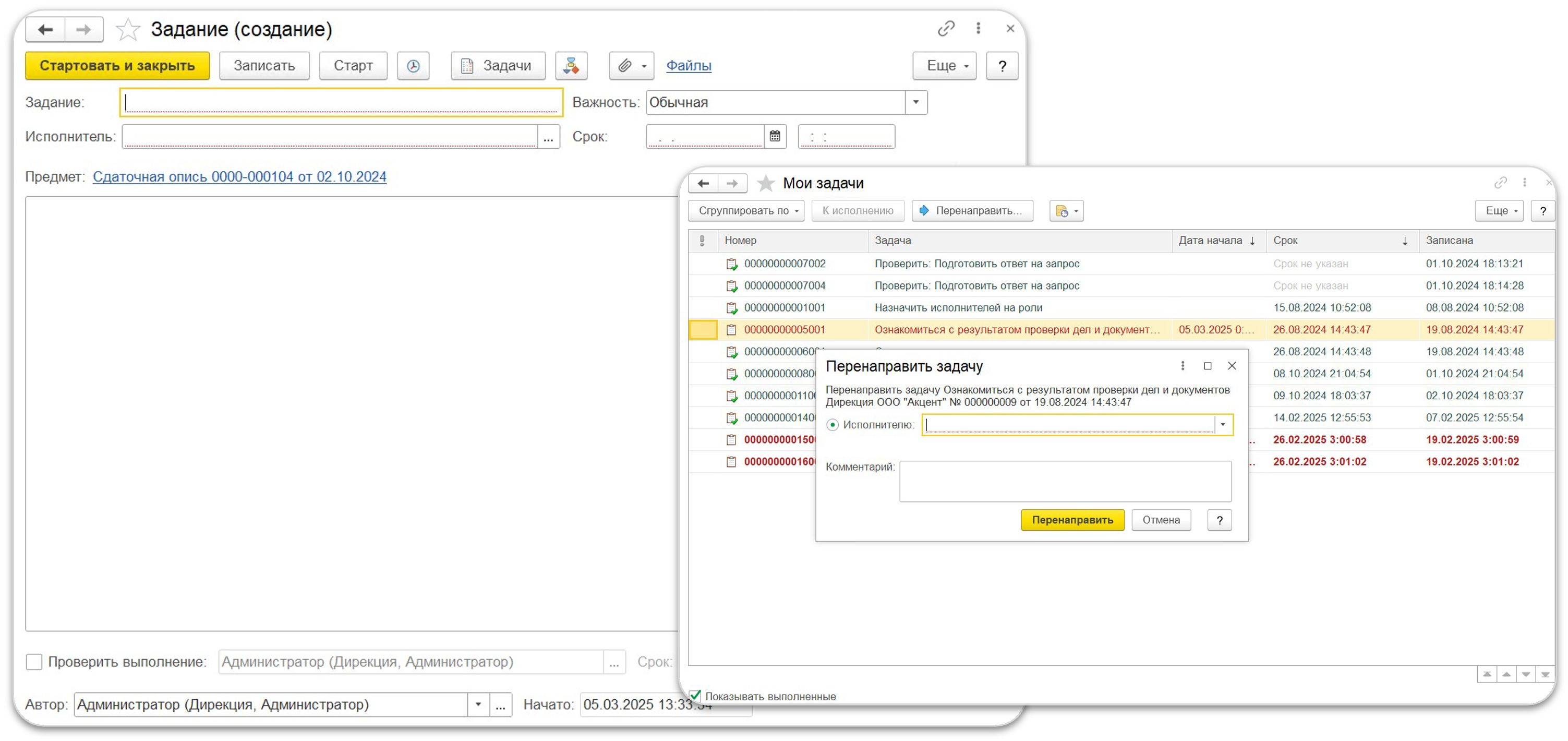The width and height of the screenshot is (1568, 741).
Task: Click the task icon of row 00000000001001
Action: [x=732, y=308]
